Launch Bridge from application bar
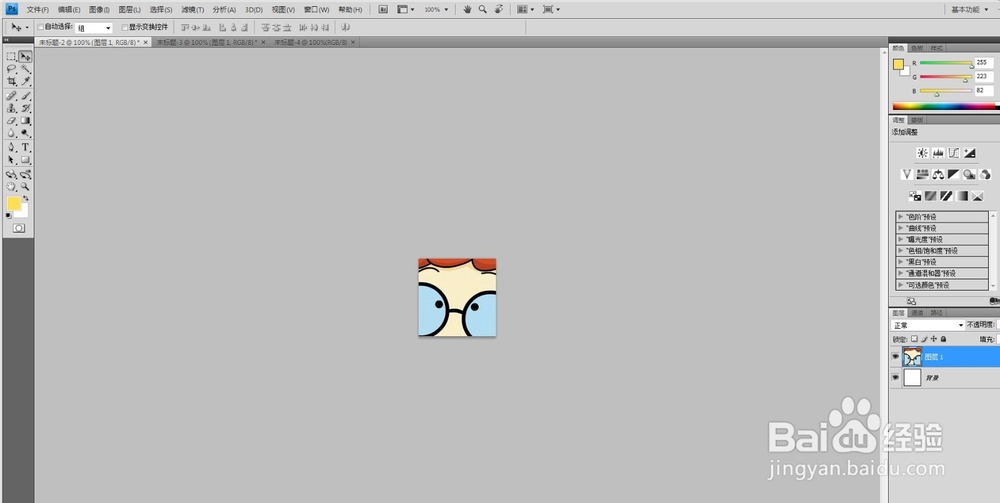Viewport: 1000px width, 503px height. tap(383, 10)
